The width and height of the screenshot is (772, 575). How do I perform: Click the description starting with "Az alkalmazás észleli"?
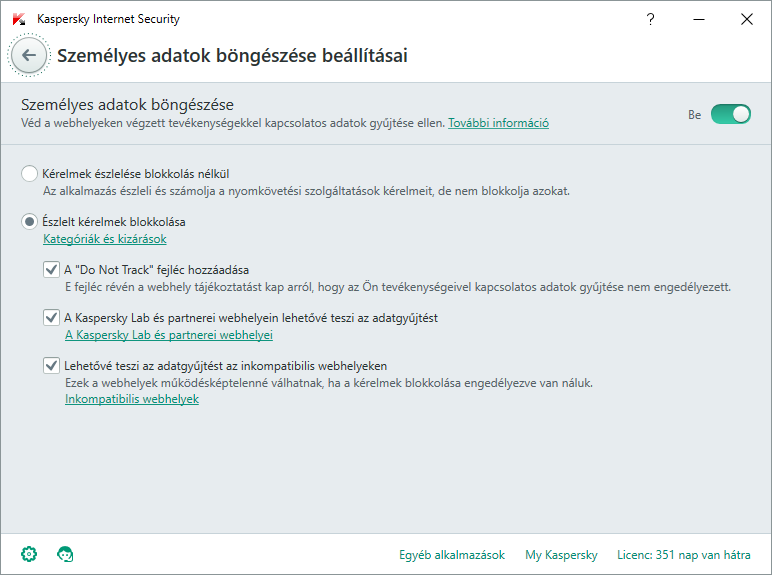tap(306, 191)
